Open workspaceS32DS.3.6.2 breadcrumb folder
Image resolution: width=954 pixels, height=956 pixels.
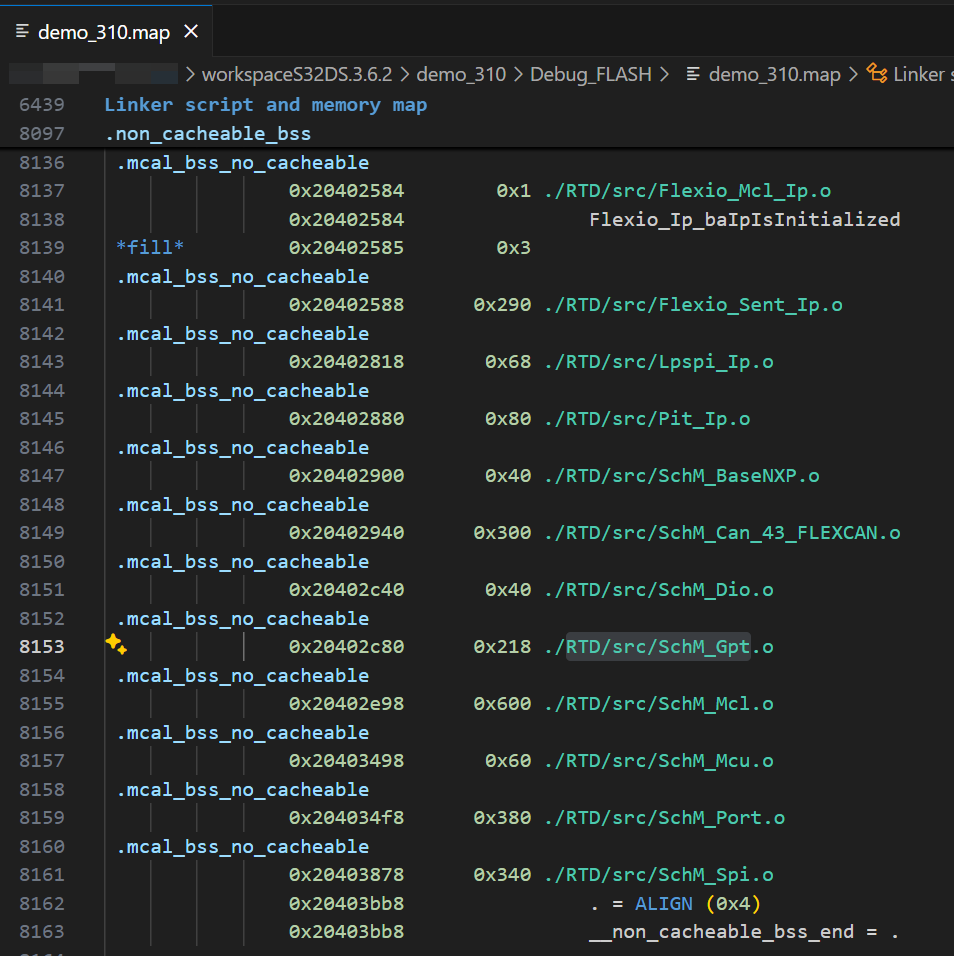click(x=297, y=74)
